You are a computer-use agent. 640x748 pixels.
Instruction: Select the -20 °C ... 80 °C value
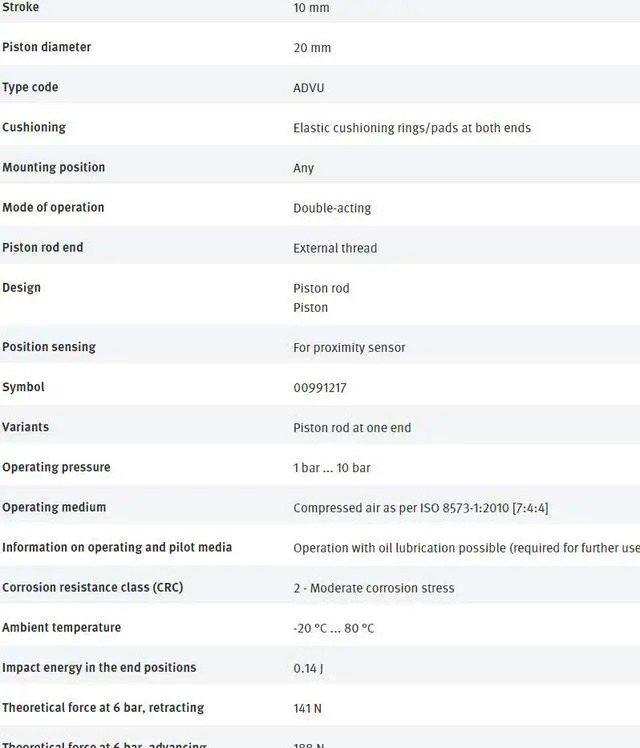pos(333,628)
